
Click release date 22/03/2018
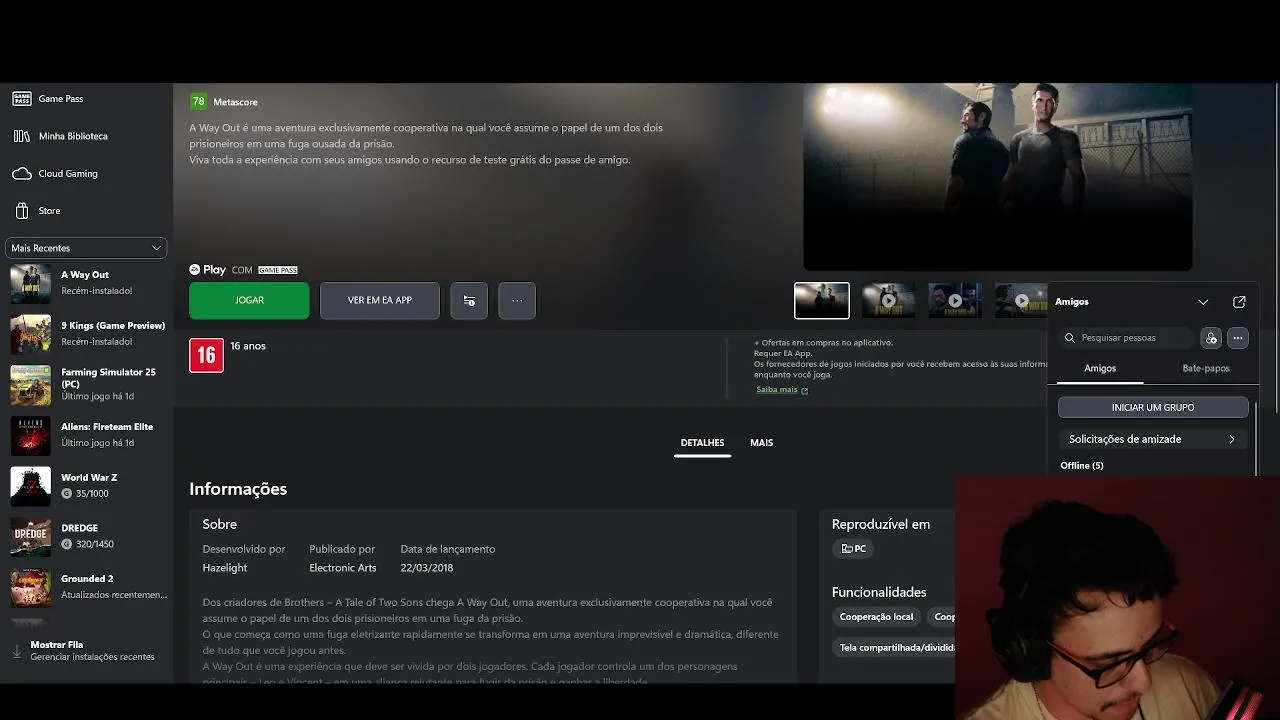click(427, 568)
